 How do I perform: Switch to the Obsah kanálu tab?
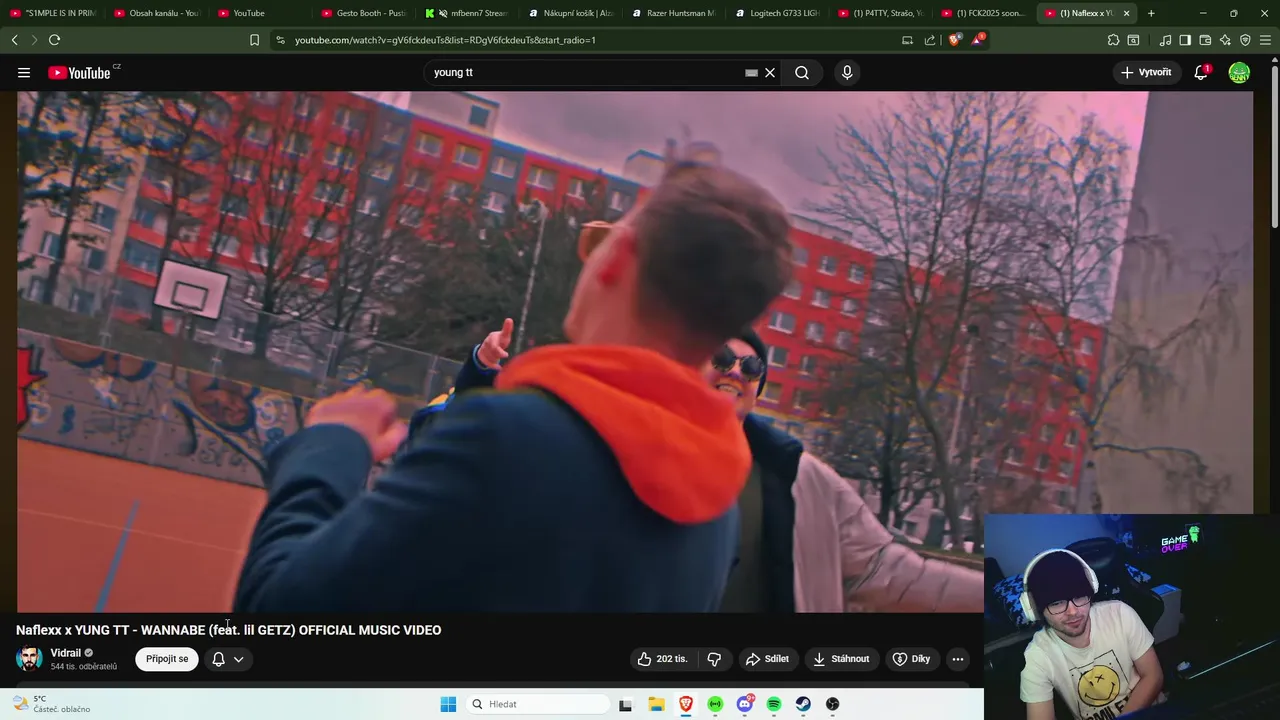[x=156, y=13]
